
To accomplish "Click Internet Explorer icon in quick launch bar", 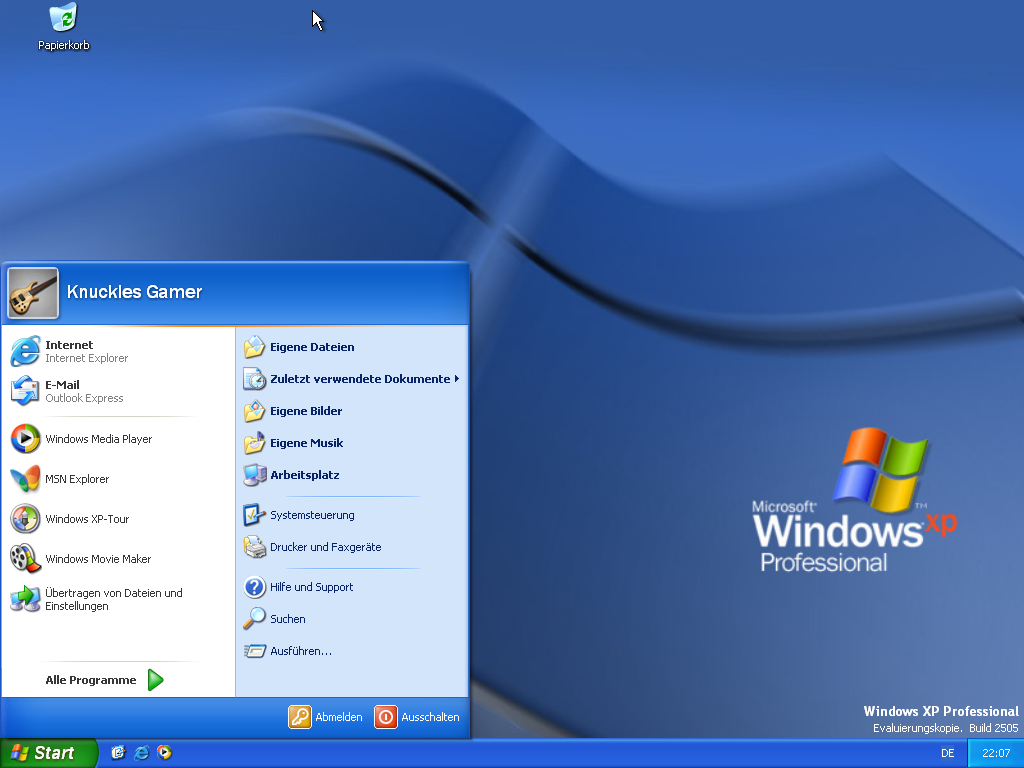I will 141,753.
